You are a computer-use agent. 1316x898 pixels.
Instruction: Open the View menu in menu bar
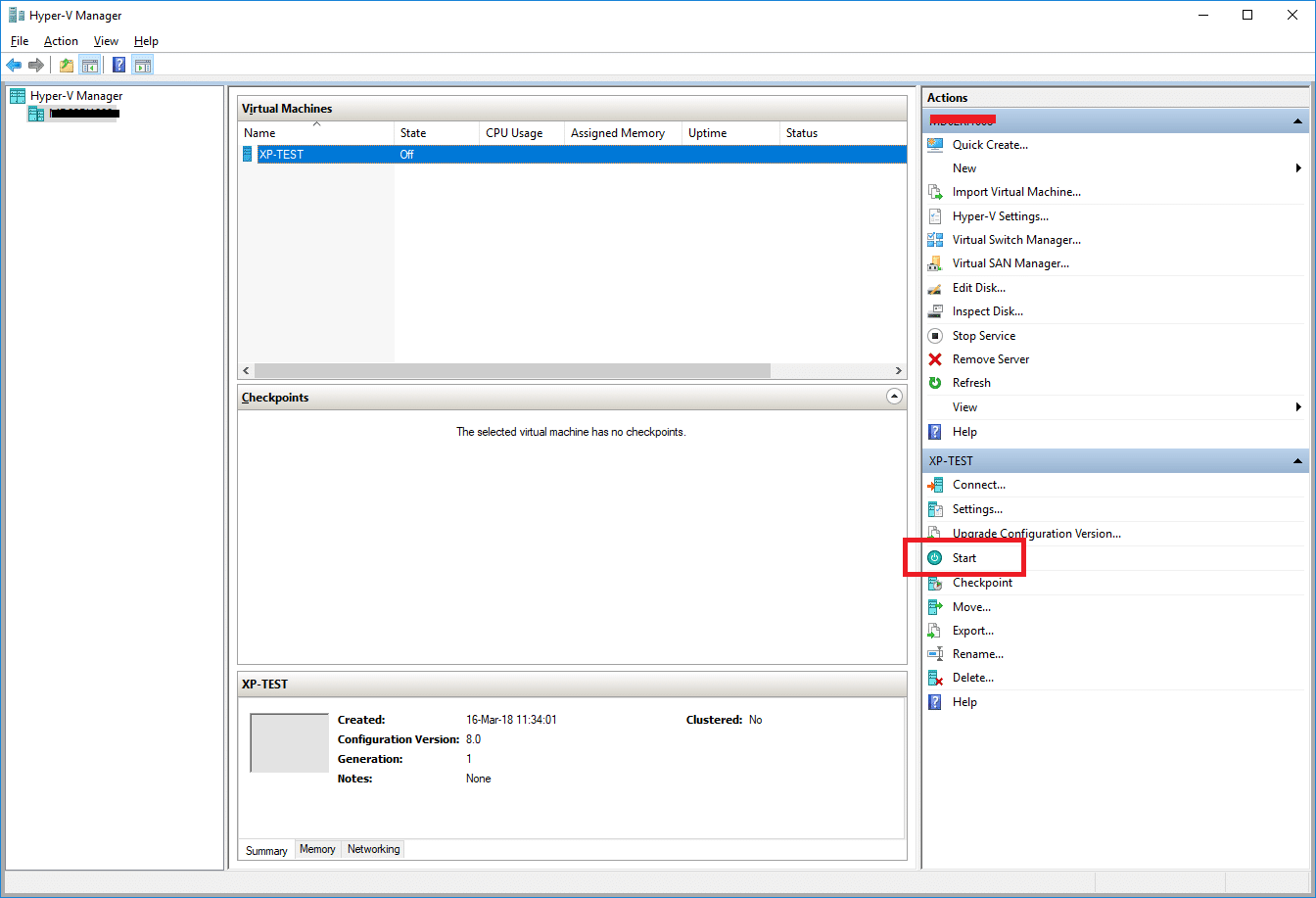pos(106,41)
